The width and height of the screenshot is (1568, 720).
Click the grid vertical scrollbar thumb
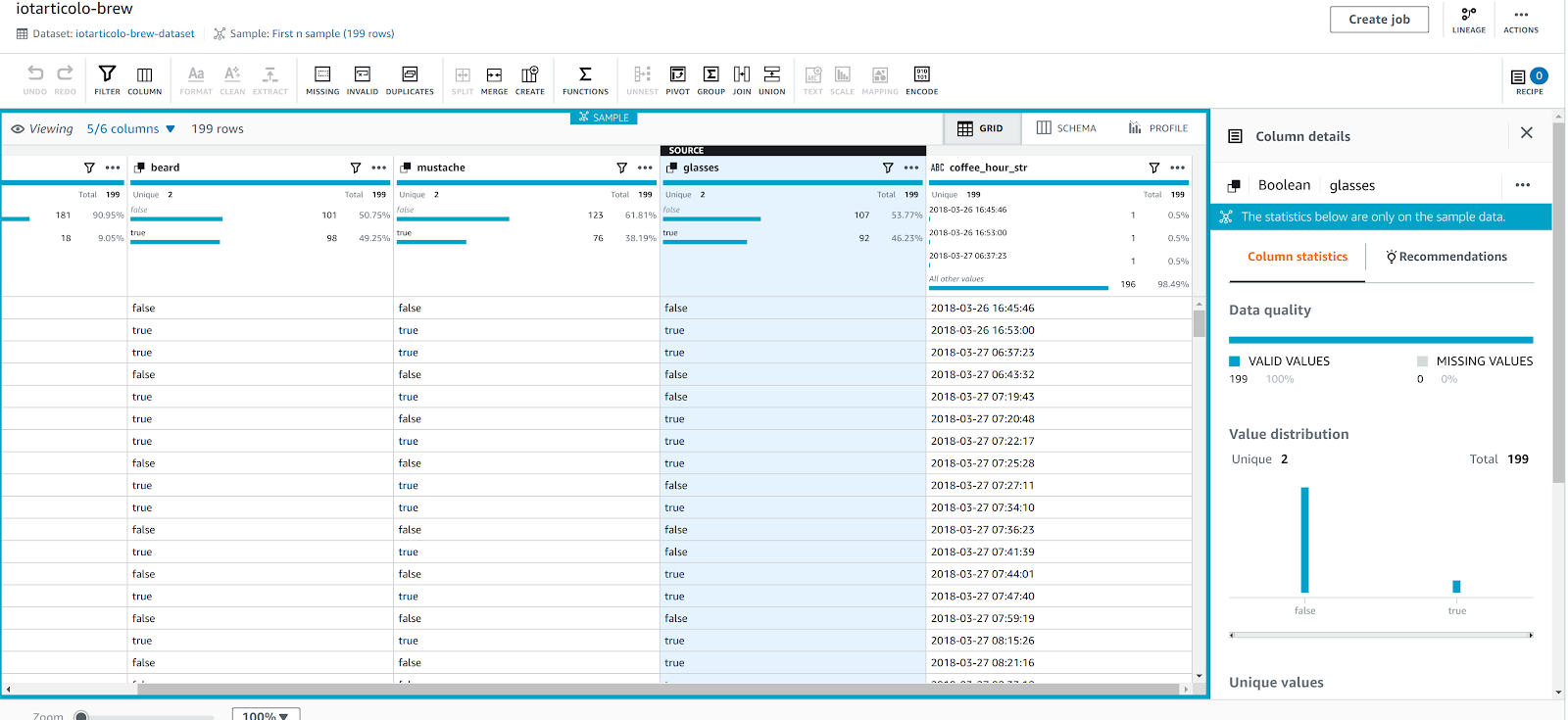(1199, 323)
